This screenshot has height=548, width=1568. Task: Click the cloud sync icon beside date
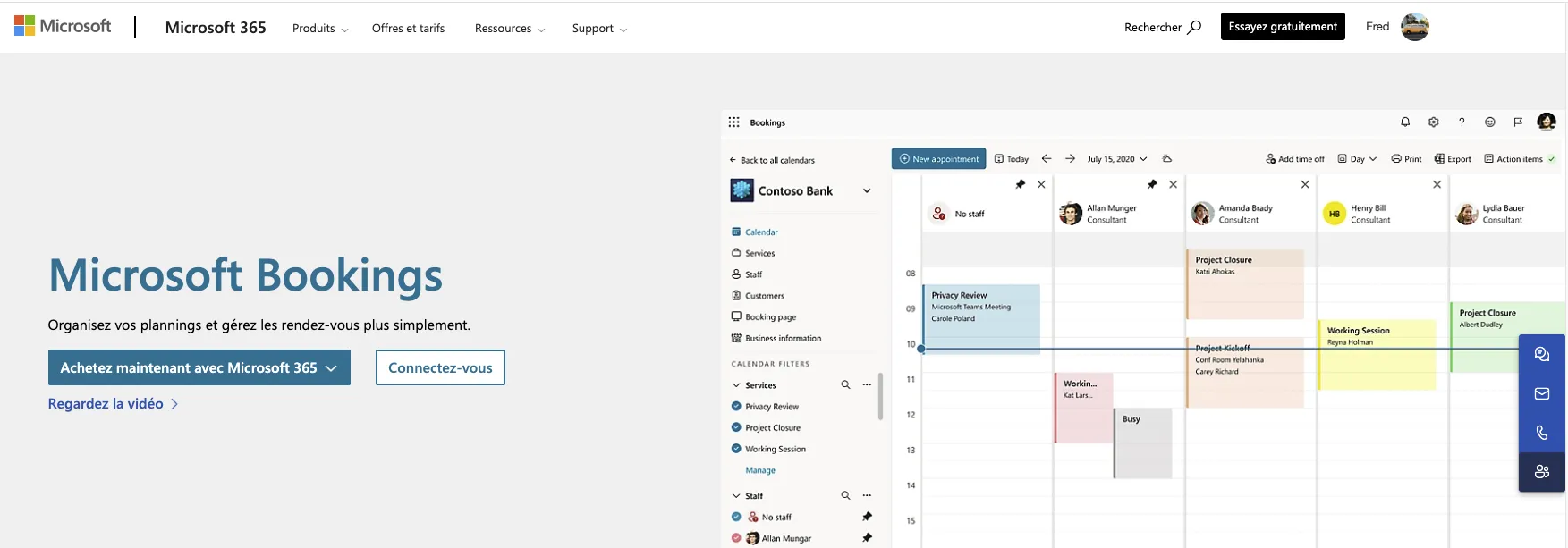[x=1166, y=158]
